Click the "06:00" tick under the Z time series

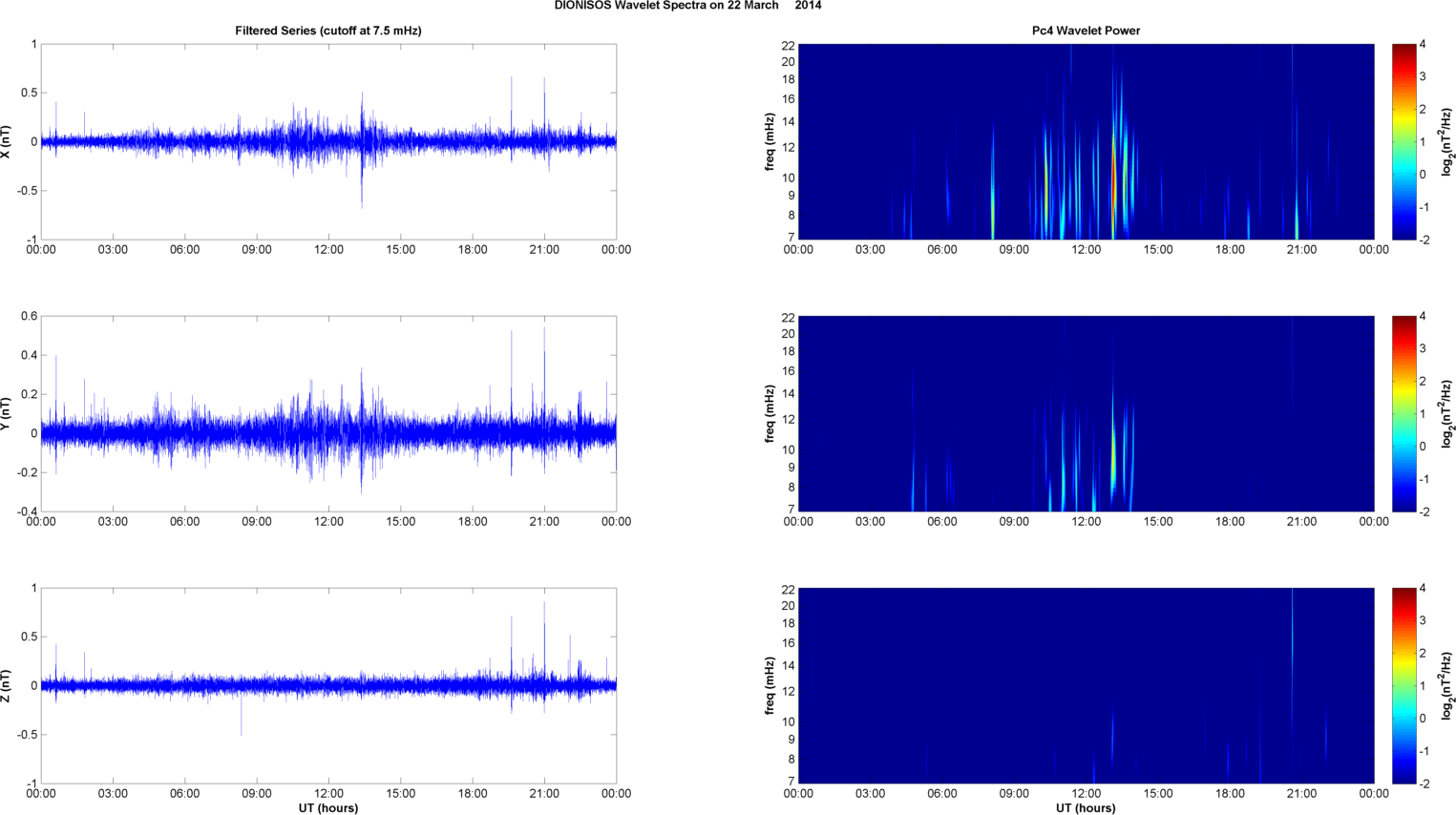(x=185, y=794)
